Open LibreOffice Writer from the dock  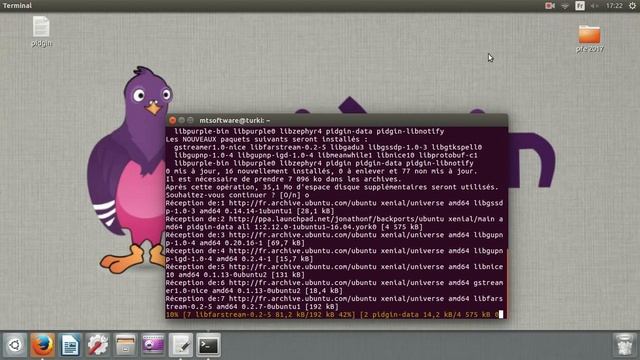point(70,345)
